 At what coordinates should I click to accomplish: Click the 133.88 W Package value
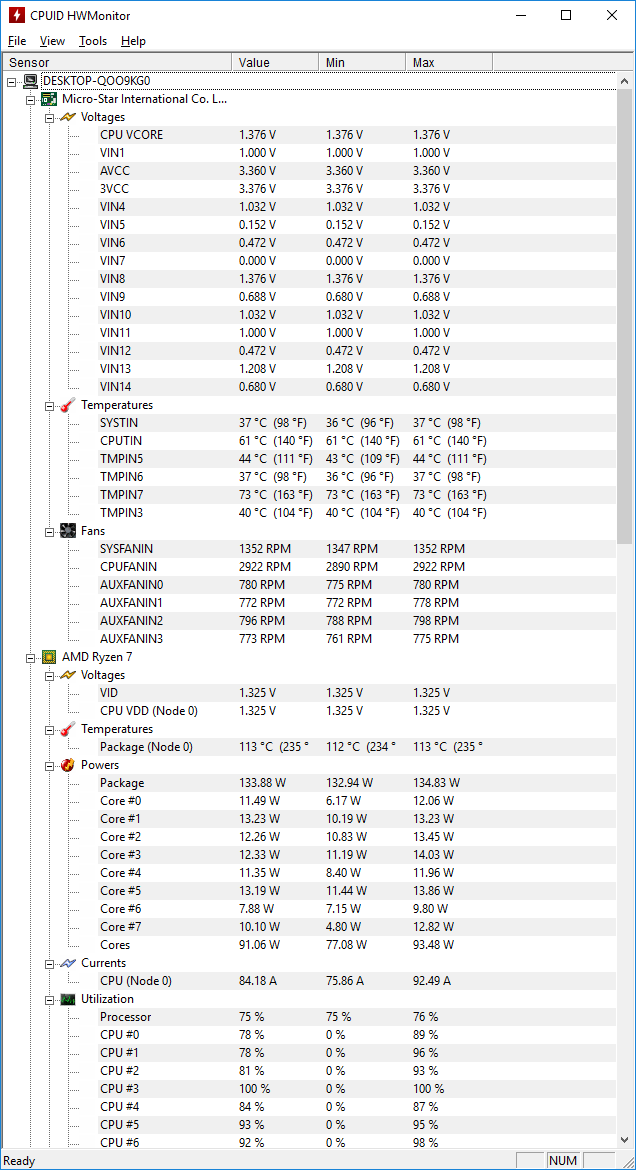pyautogui.click(x=262, y=783)
